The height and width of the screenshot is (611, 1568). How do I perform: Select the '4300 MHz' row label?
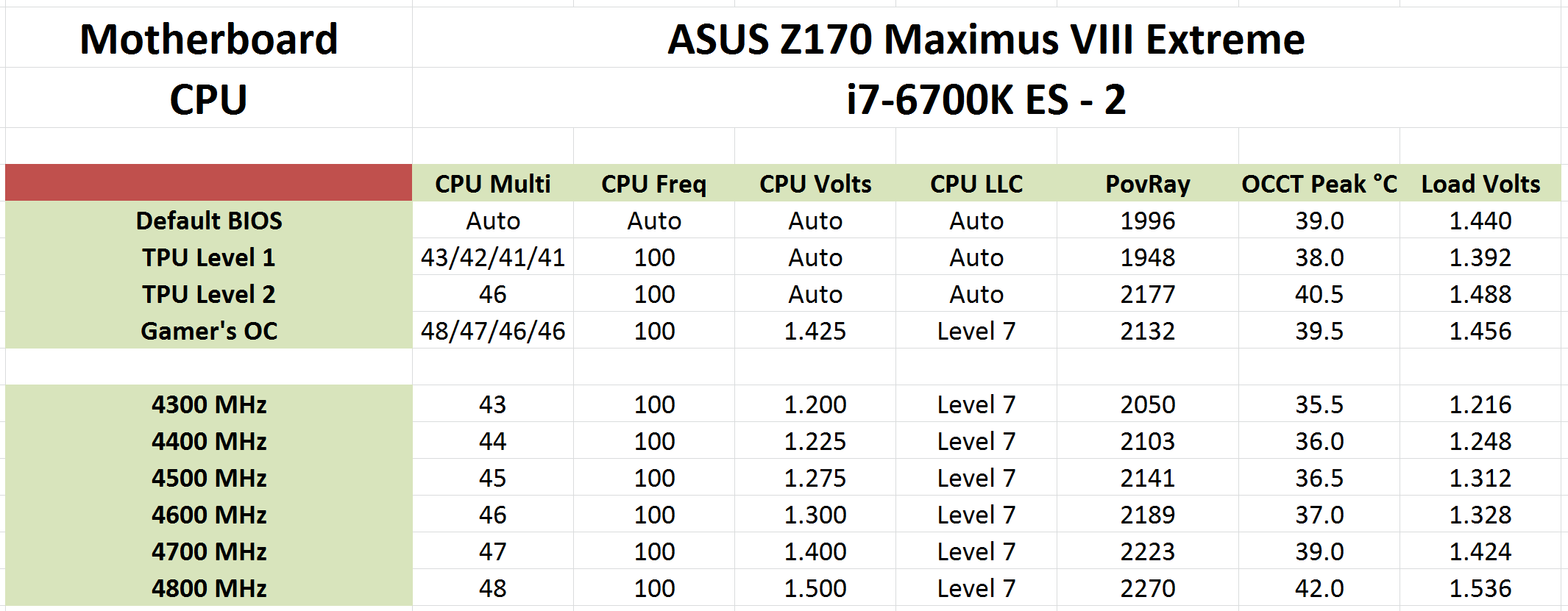(208, 404)
